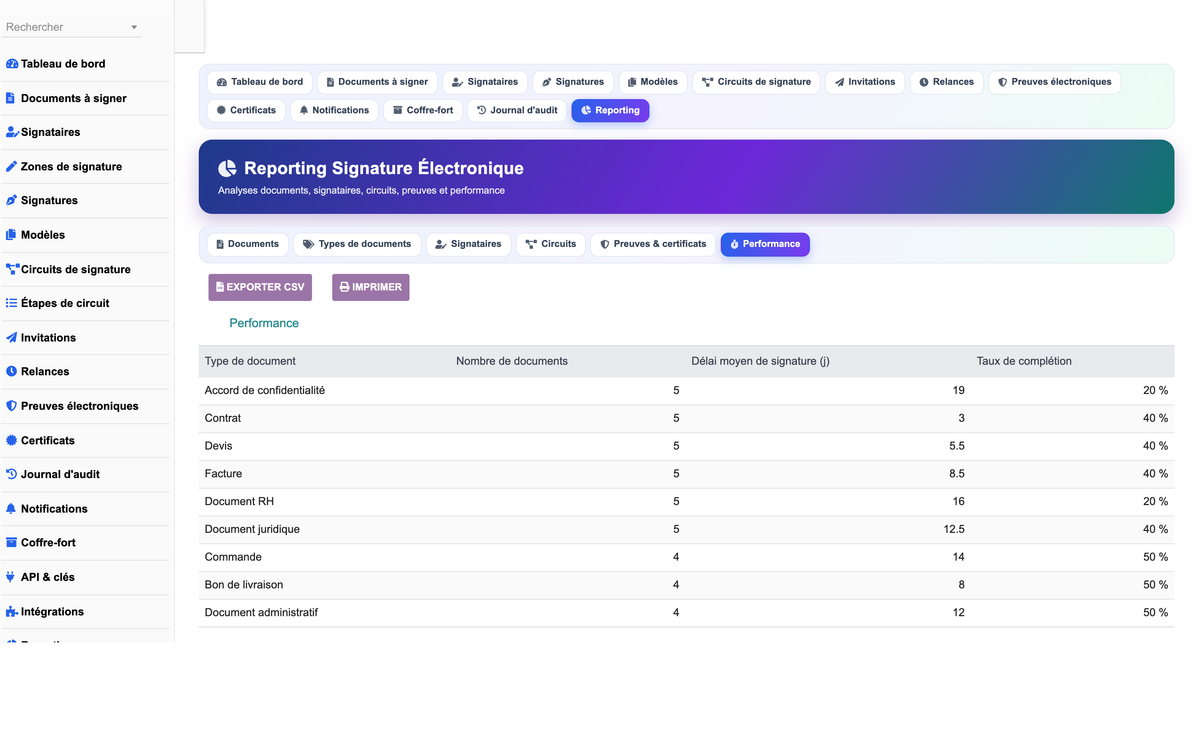Click the Invitations paper-plane icon in sidebar
Screen dimensions: 1200x743
(x=12, y=338)
